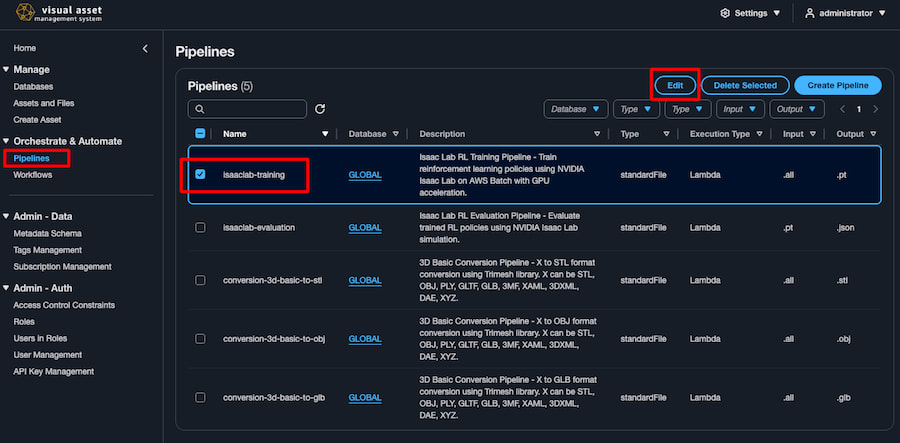Open the Input filter dropdown
This screenshot has height=443, width=900.
coord(740,109)
